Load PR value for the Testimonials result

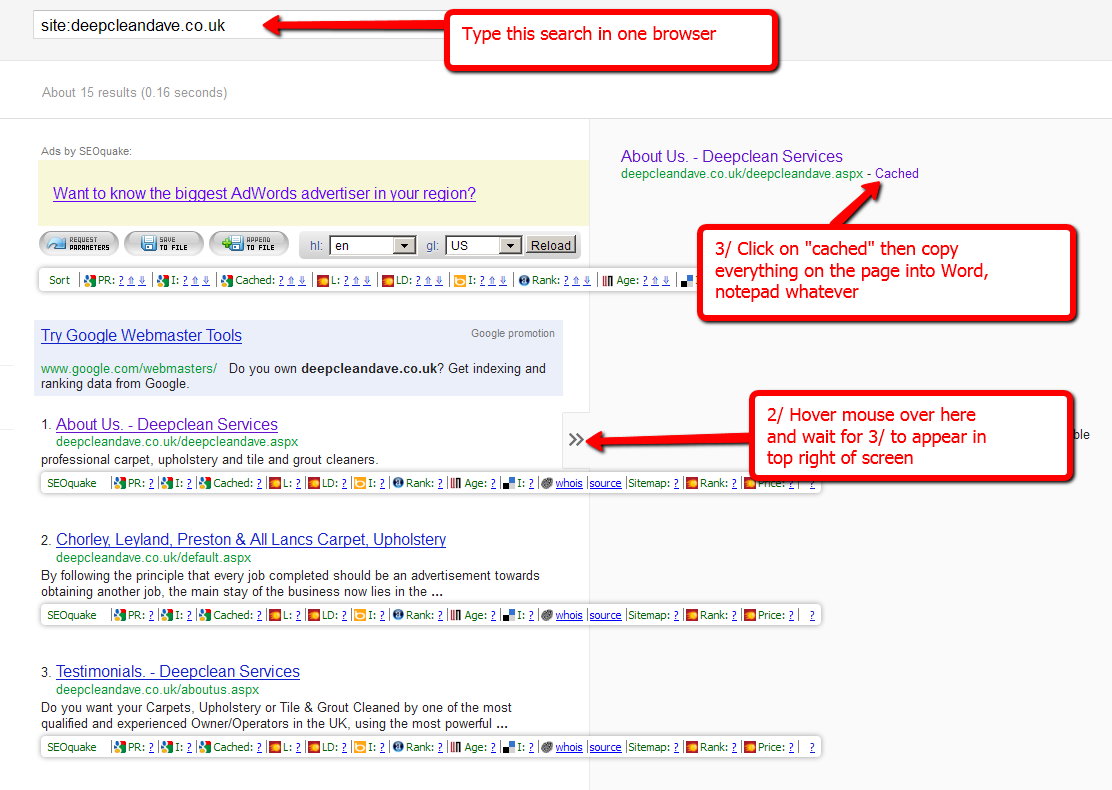151,747
